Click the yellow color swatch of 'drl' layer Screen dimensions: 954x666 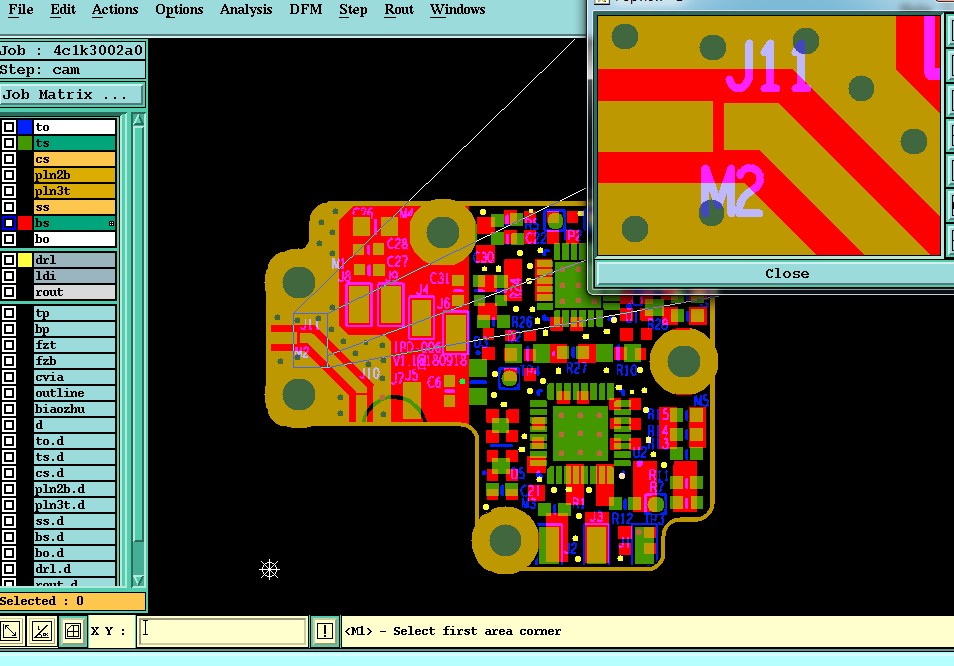(x=25, y=260)
